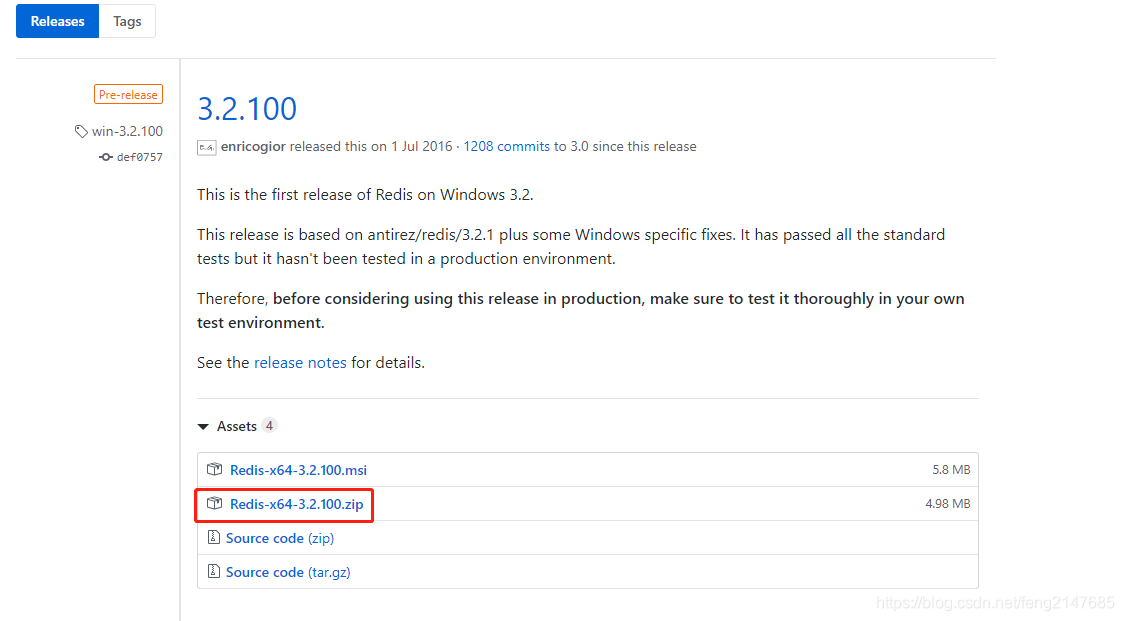This screenshot has width=1124, height=621.
Task: Click the file icon for Source code (tar.gz)
Action: [214, 571]
